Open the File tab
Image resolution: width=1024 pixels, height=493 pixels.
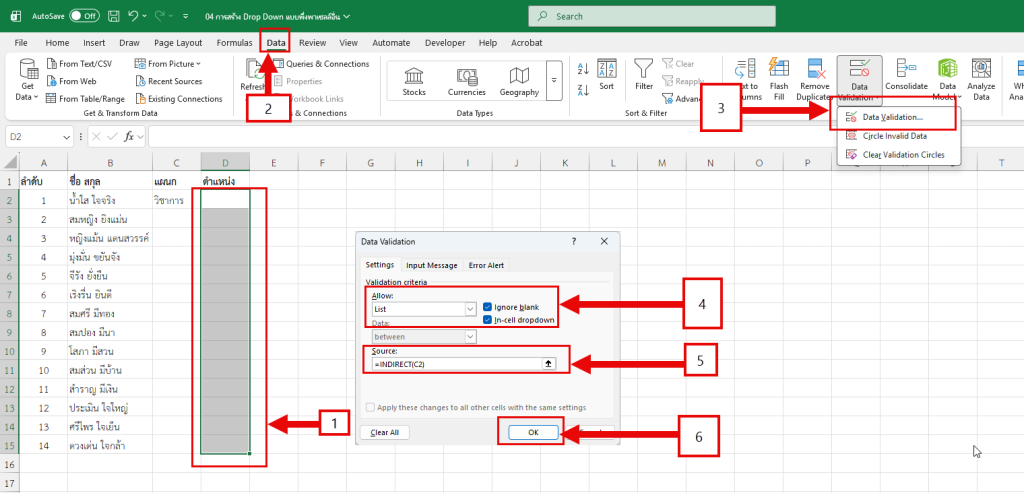coord(21,43)
